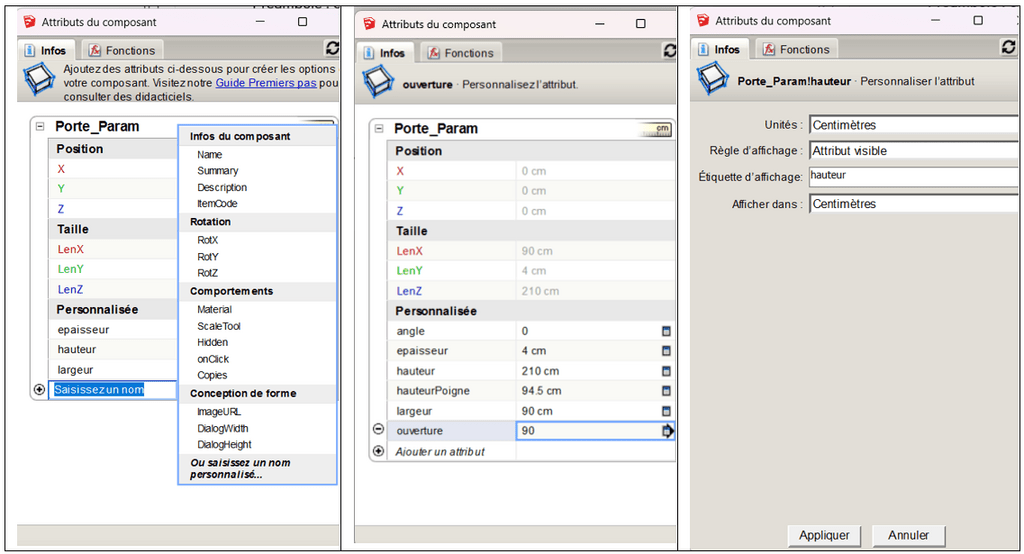Screen dimensions: 1024x554
Task: Click the refresh icon in the Porte_Param!hauteur window
Action: click(x=1009, y=47)
